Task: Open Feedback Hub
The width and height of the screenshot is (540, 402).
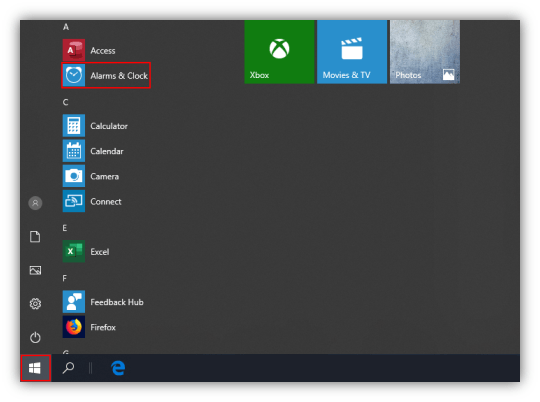Action: coord(103,302)
